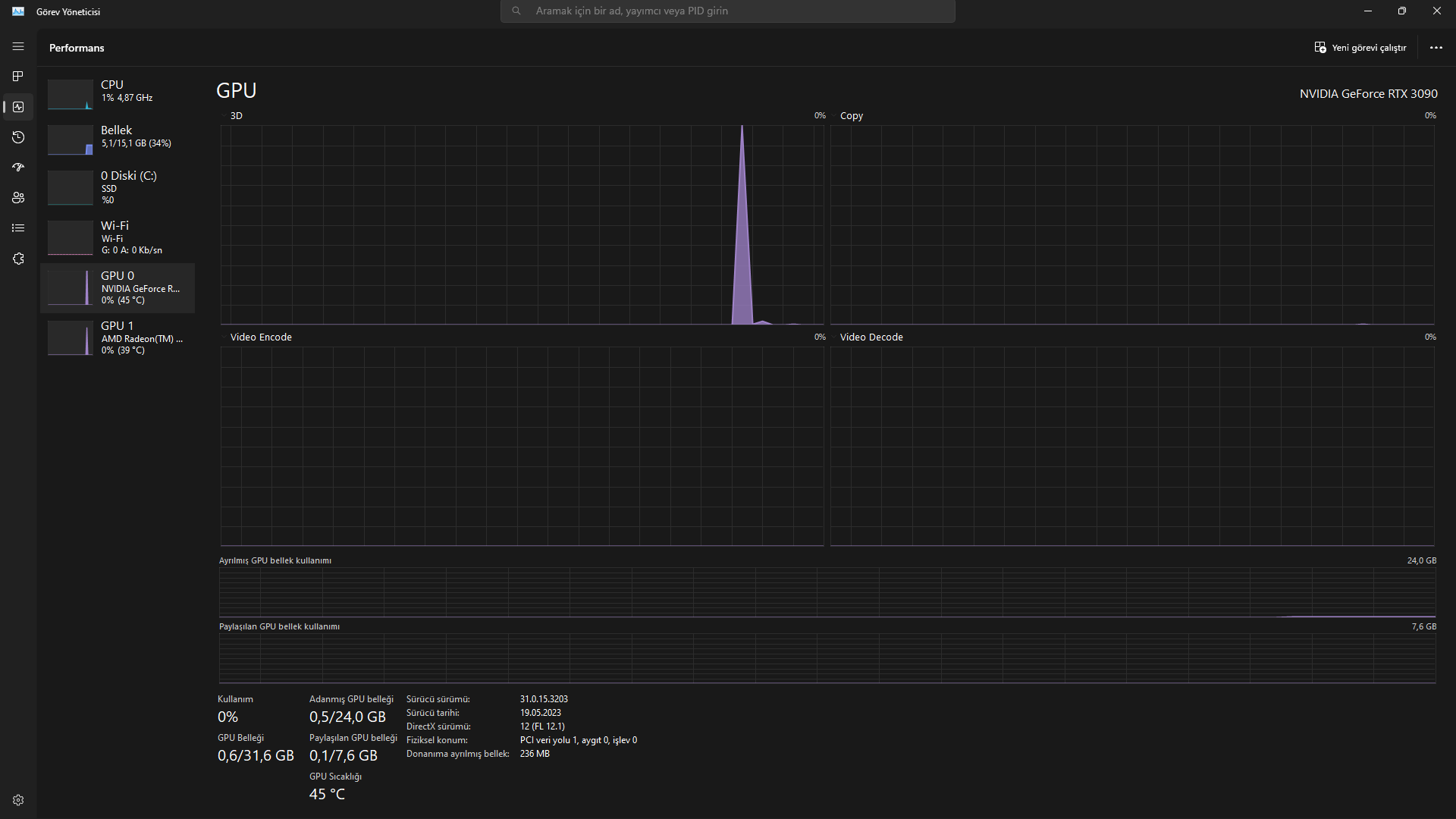Open the Services page icon
1456x819 pixels.
pos(18,259)
